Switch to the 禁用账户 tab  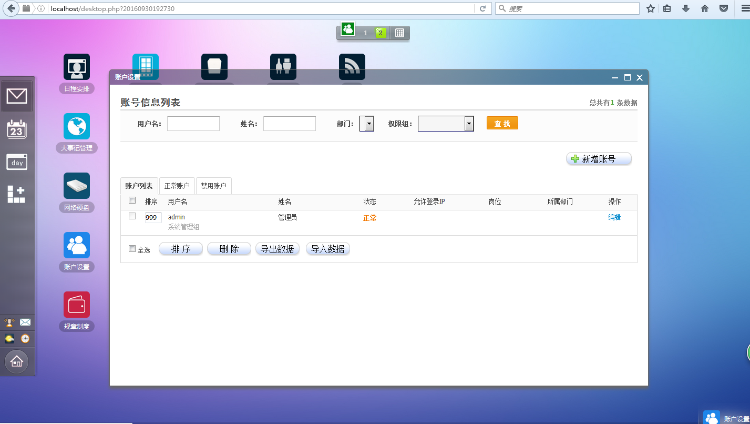point(213,186)
